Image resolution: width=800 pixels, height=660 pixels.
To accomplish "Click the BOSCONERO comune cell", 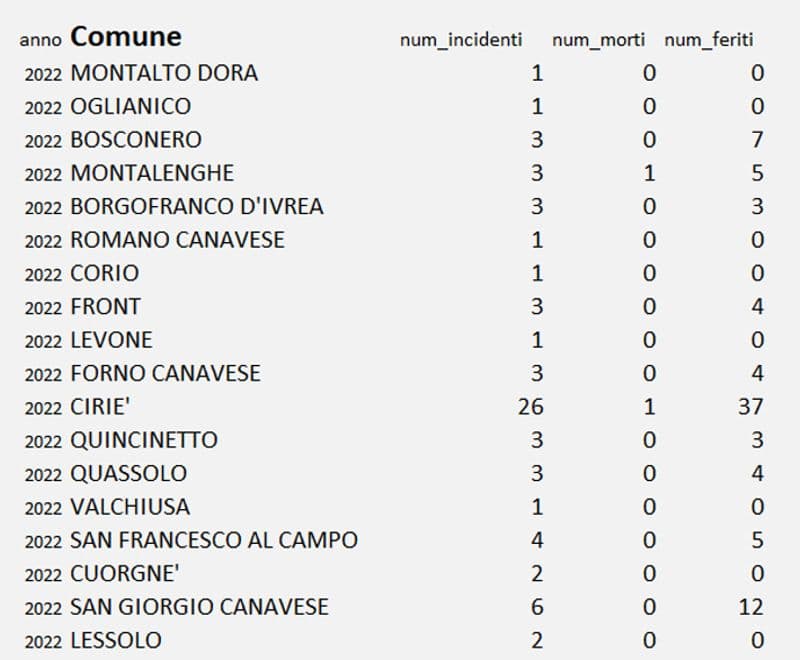I will coord(136,140).
